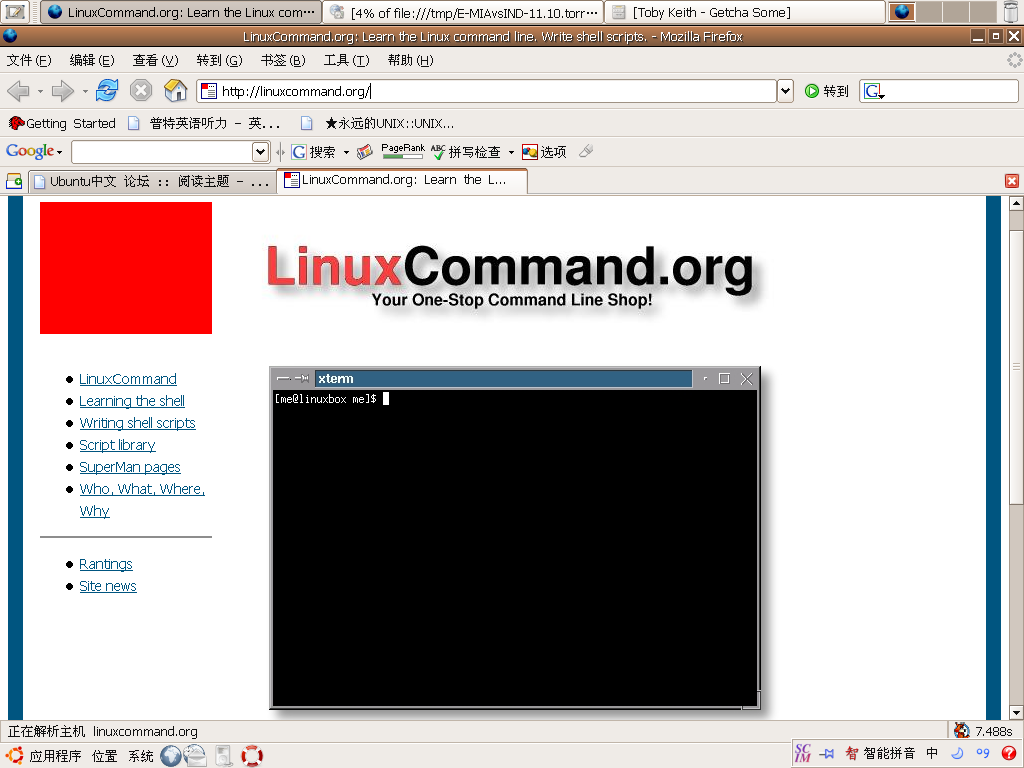This screenshot has height=768, width=1024.
Task: Click the red question mark SCIM help icon
Action: (1009, 754)
